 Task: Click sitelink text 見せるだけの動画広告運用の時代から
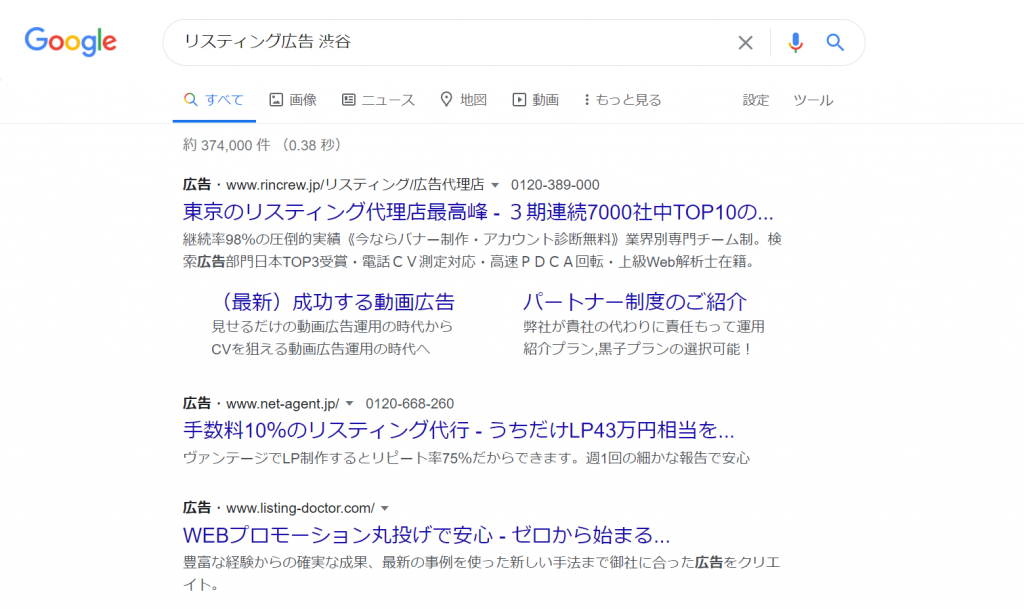pos(332,326)
